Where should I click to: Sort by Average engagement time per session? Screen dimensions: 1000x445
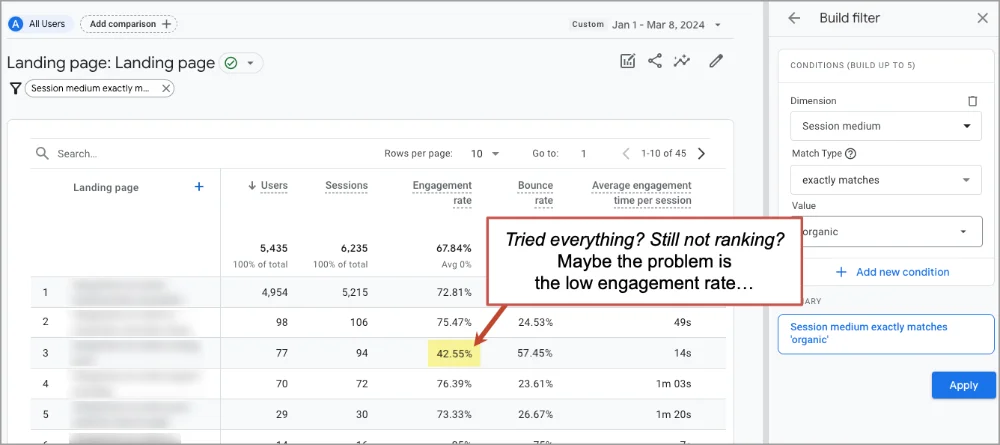[642, 193]
